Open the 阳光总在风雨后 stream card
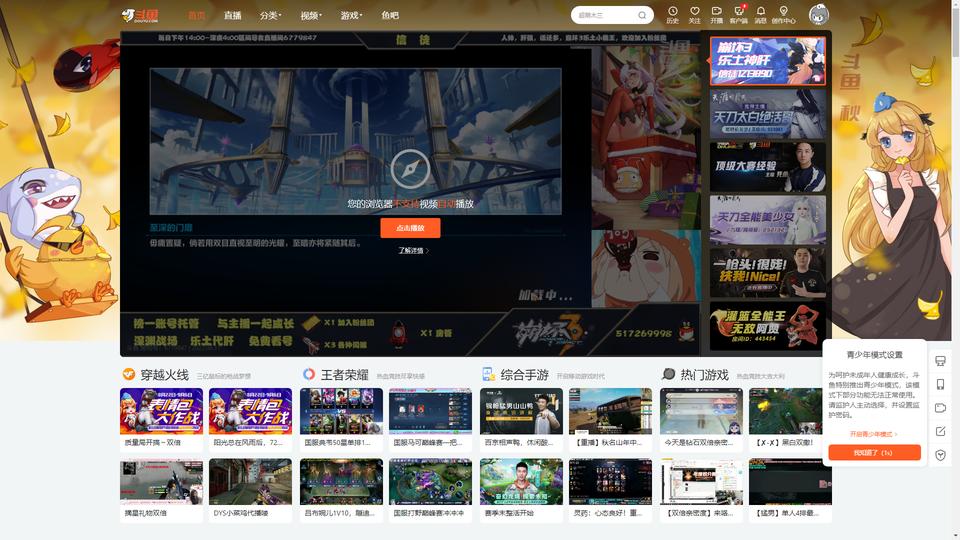960x540 pixels. click(x=250, y=419)
